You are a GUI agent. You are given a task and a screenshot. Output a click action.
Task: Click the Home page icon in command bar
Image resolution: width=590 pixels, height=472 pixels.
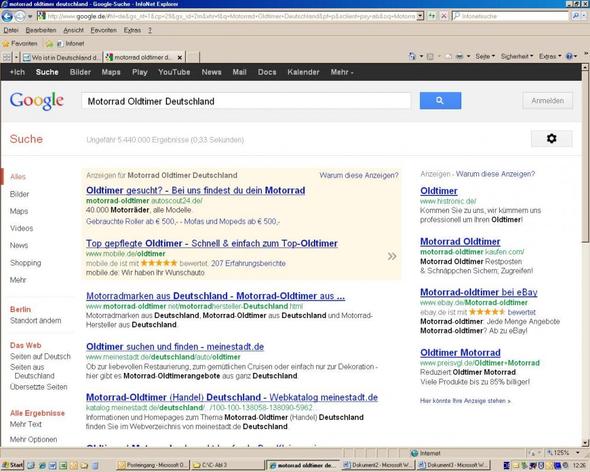[x=412, y=56]
